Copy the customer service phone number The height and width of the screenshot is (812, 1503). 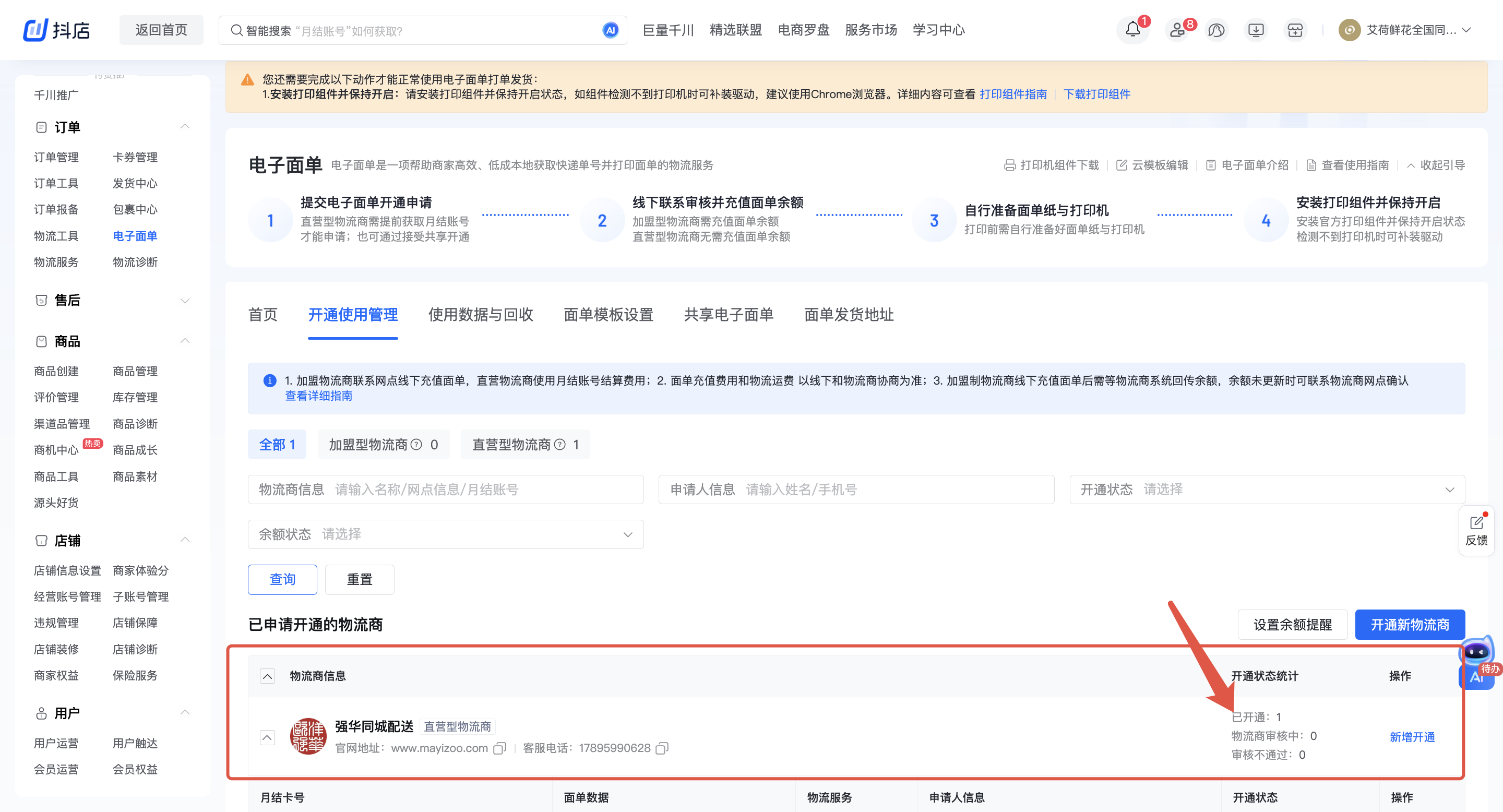(662, 748)
